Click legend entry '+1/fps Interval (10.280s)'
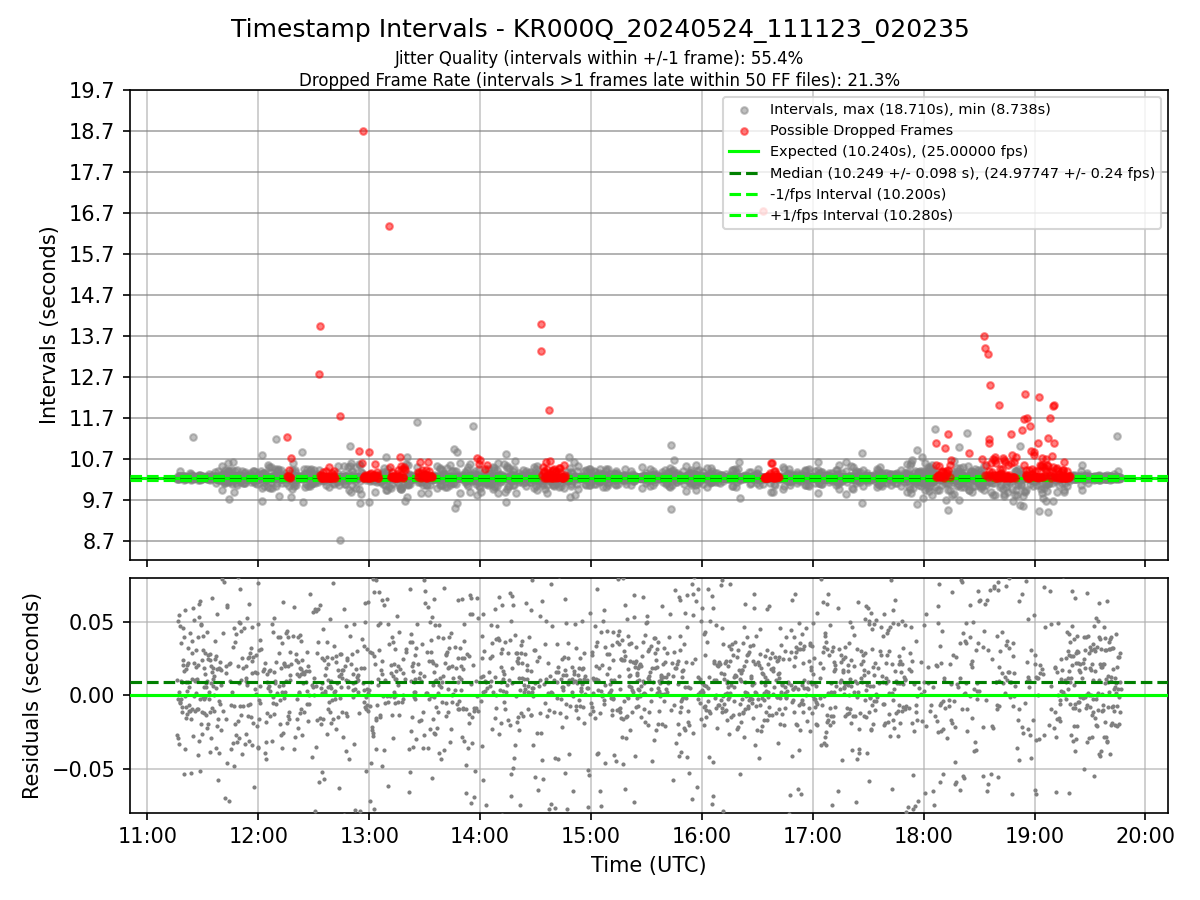Image resolution: width=1200 pixels, height=900 pixels. [x=861, y=214]
